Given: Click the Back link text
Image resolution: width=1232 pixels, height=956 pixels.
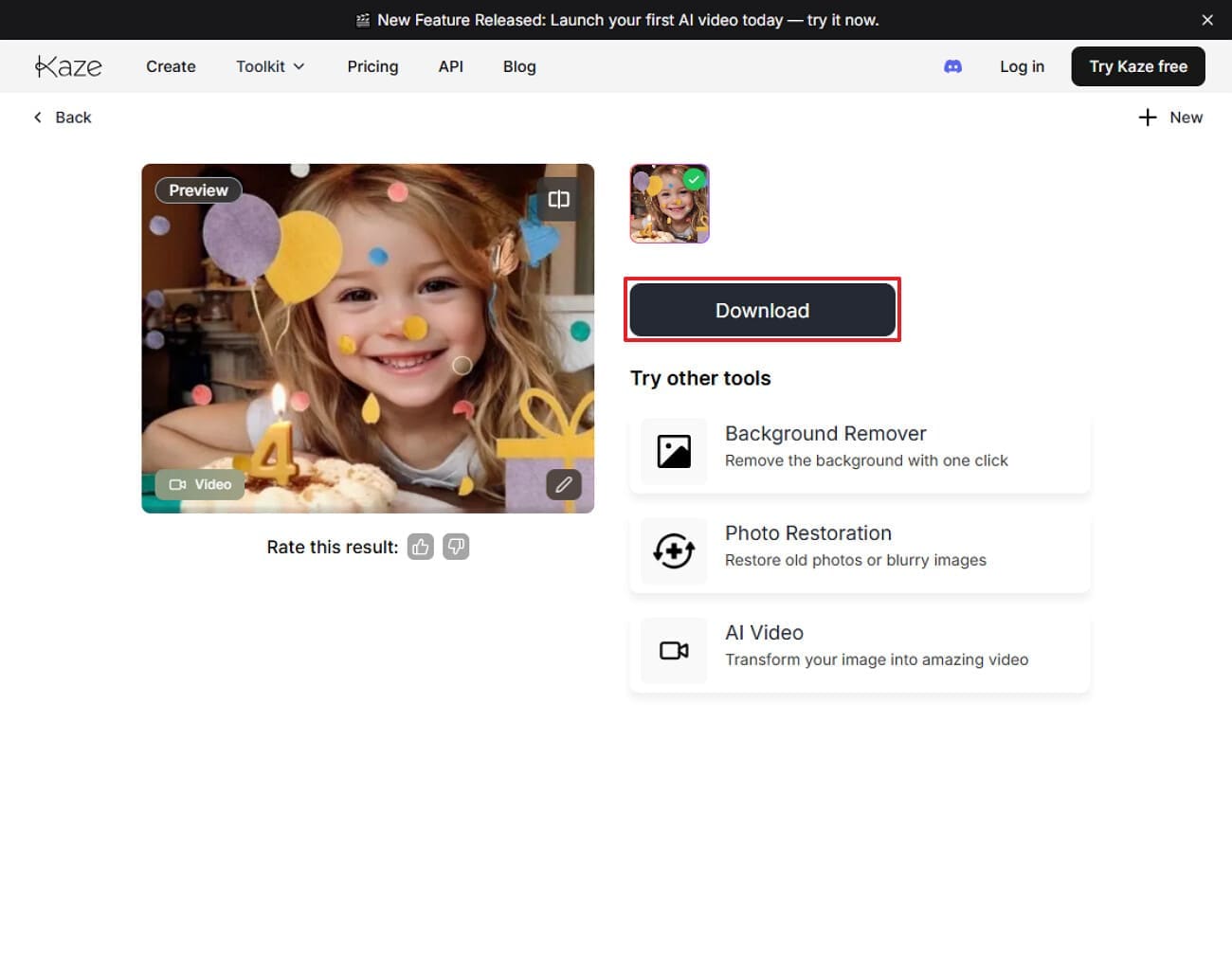Looking at the screenshot, I should point(73,117).
